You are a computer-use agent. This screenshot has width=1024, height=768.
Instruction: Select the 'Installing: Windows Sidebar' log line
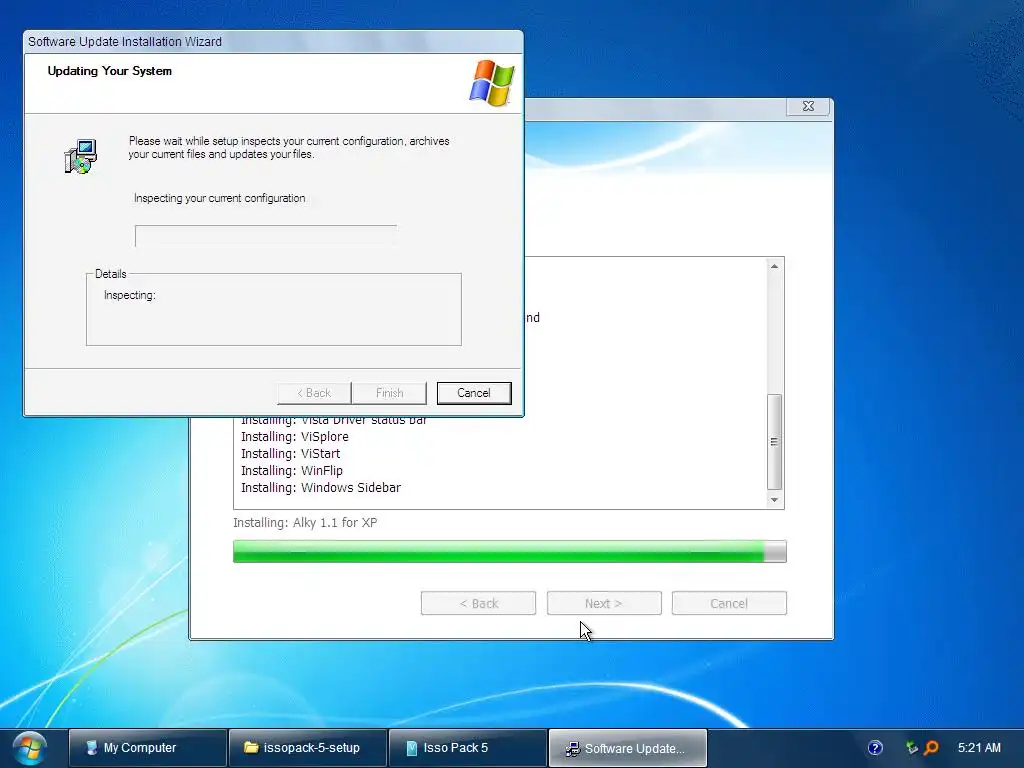pos(321,488)
